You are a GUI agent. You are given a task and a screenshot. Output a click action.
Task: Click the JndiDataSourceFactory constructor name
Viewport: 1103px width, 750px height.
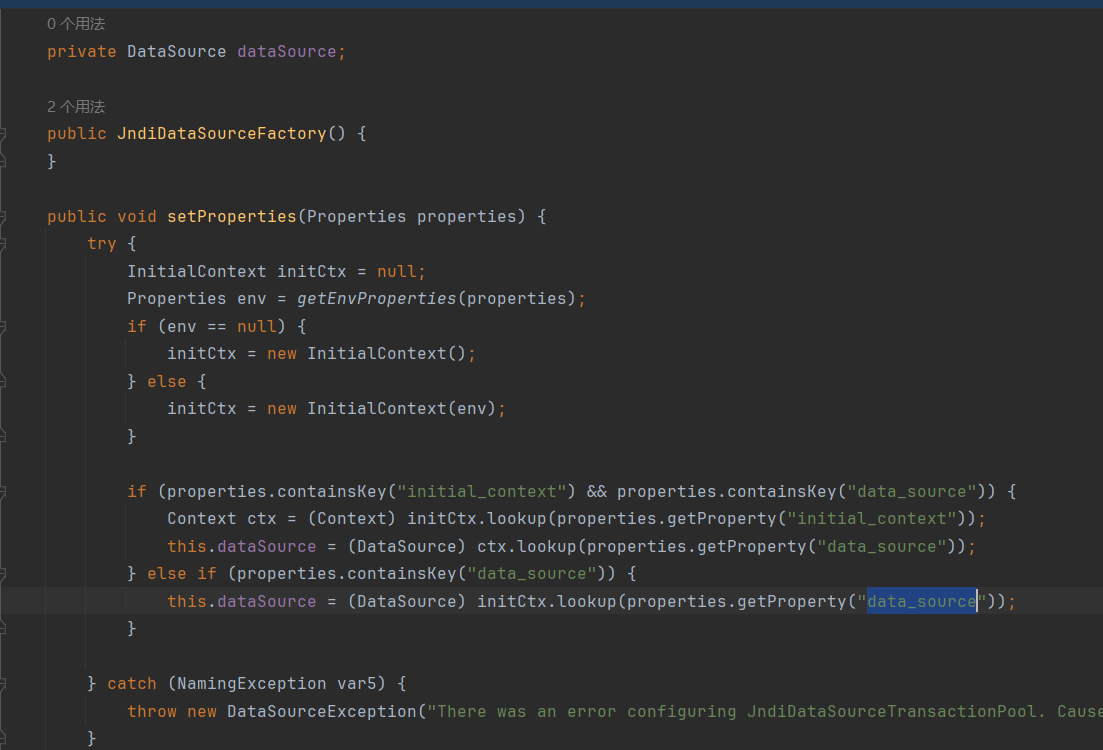click(221, 134)
